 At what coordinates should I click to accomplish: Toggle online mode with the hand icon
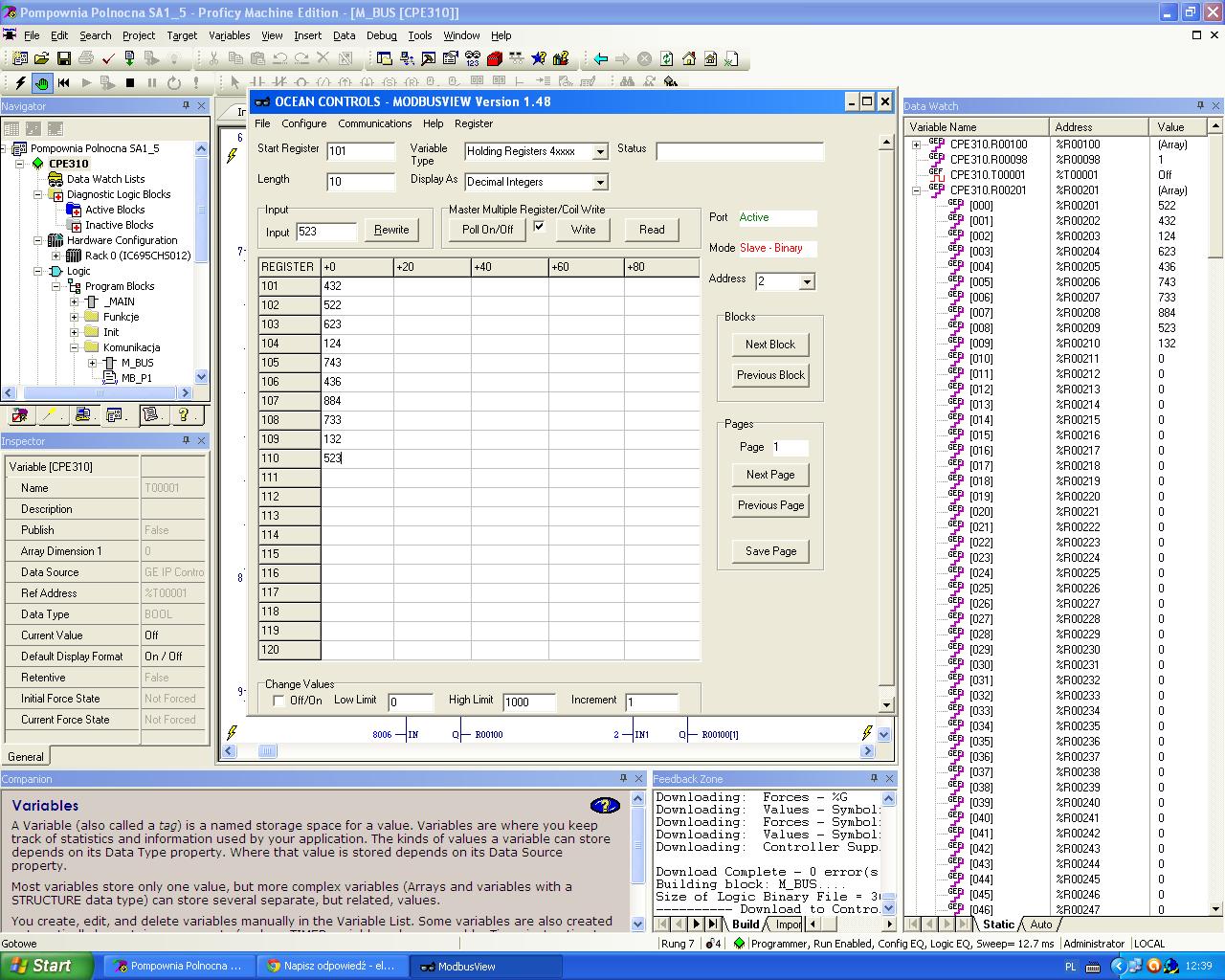(42, 82)
